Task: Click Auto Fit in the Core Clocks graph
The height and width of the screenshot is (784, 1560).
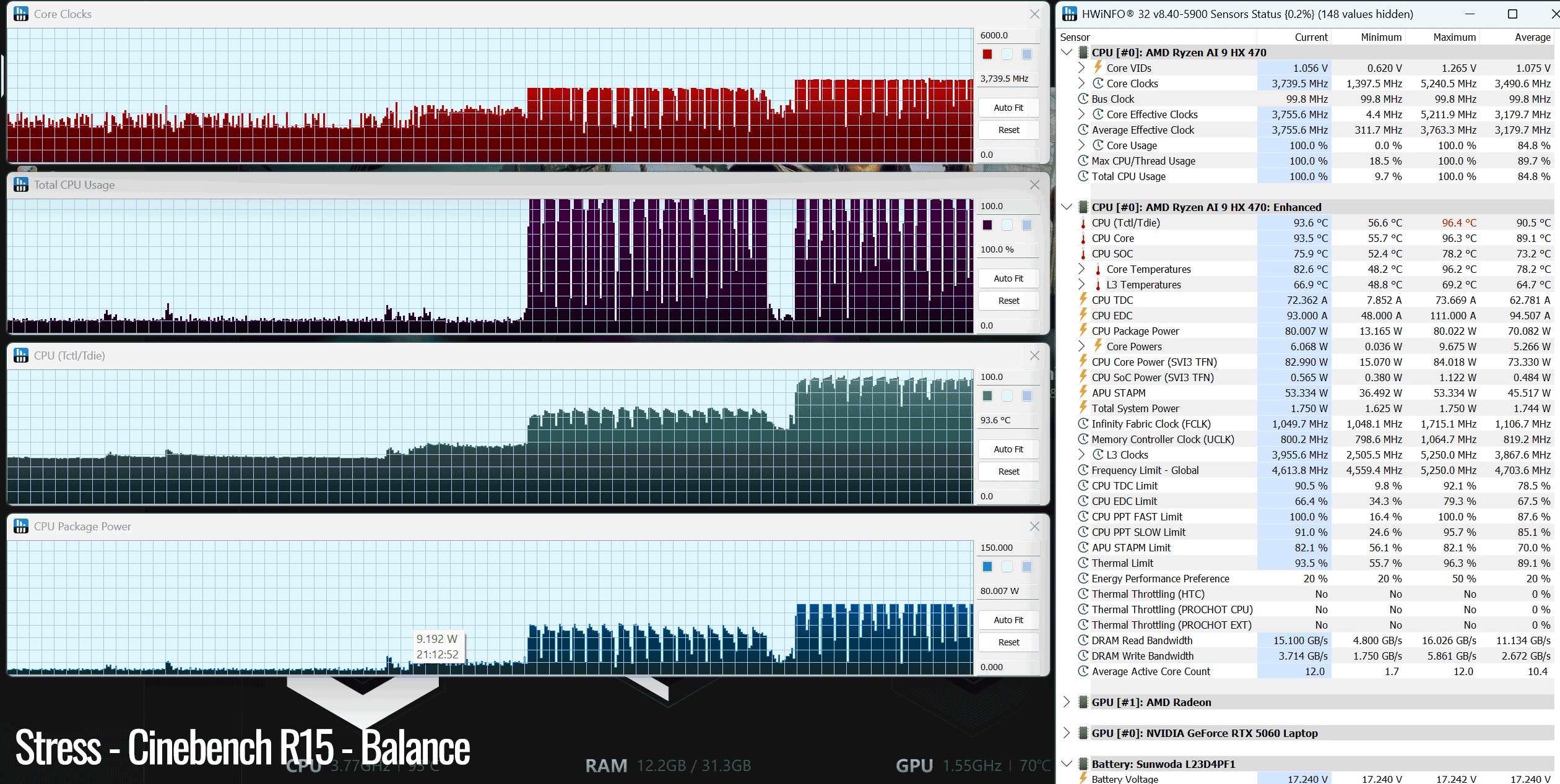Action: coord(1008,108)
